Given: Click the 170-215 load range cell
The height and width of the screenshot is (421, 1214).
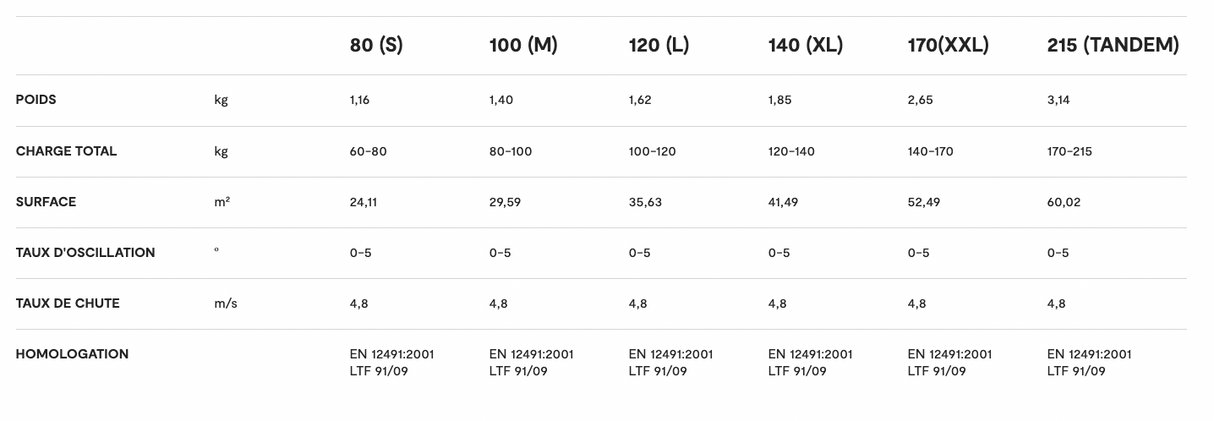Looking at the screenshot, I should coord(1069,151).
